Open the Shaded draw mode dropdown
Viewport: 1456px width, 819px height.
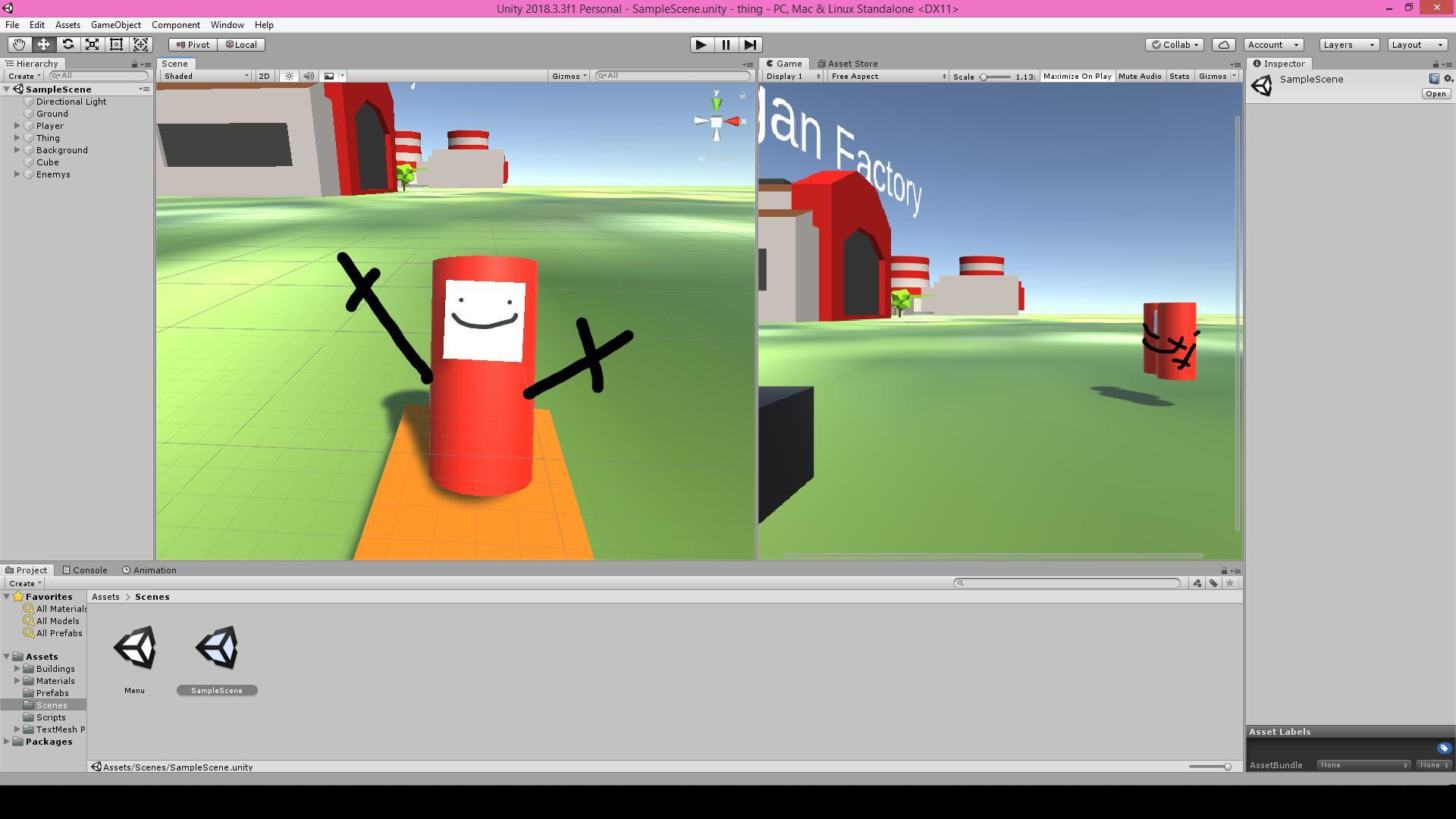206,76
